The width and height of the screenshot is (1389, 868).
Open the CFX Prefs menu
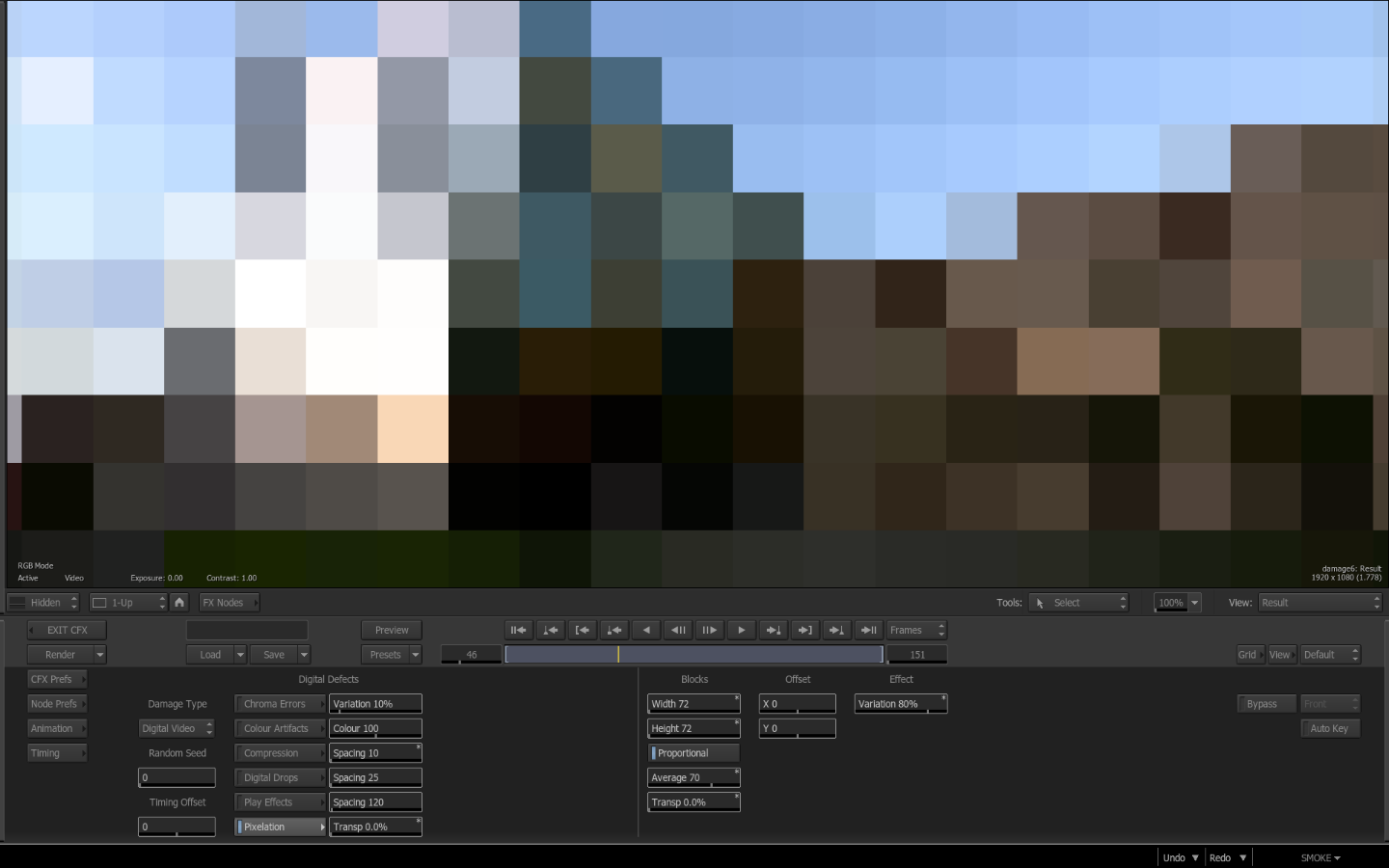click(x=57, y=680)
